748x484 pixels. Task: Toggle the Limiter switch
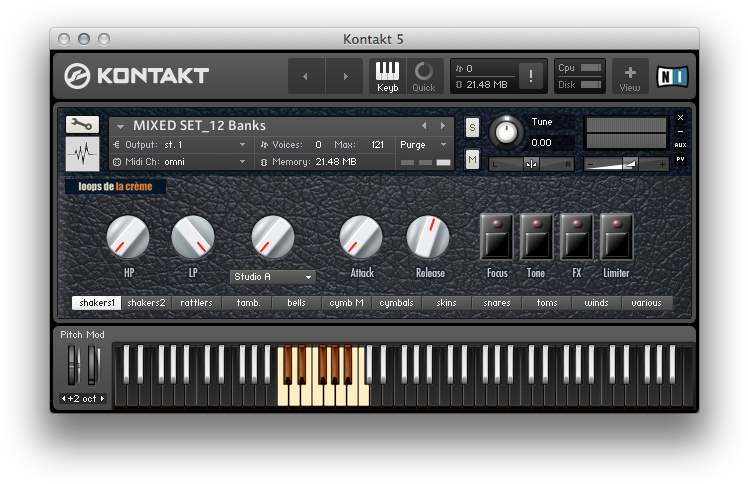click(617, 238)
